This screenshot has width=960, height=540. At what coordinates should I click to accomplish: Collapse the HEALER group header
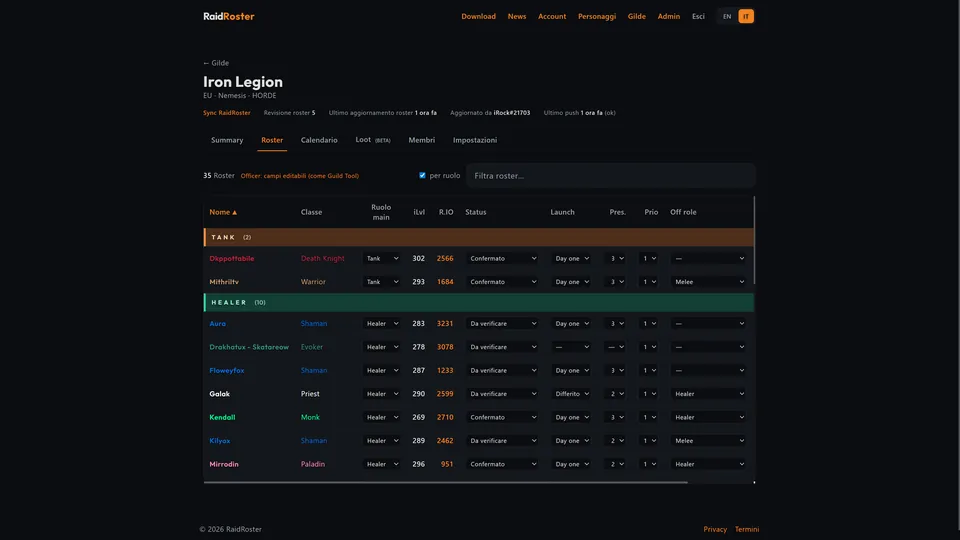[x=479, y=302]
